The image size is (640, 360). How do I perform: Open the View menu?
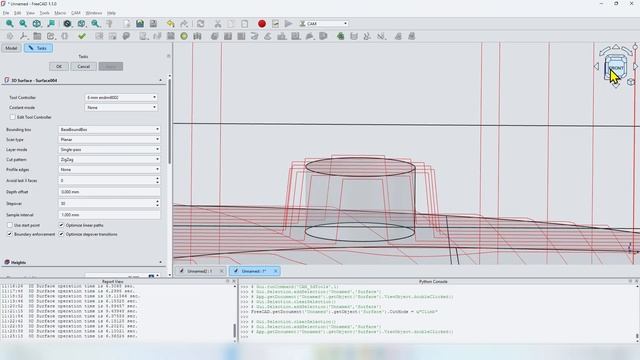[30, 13]
